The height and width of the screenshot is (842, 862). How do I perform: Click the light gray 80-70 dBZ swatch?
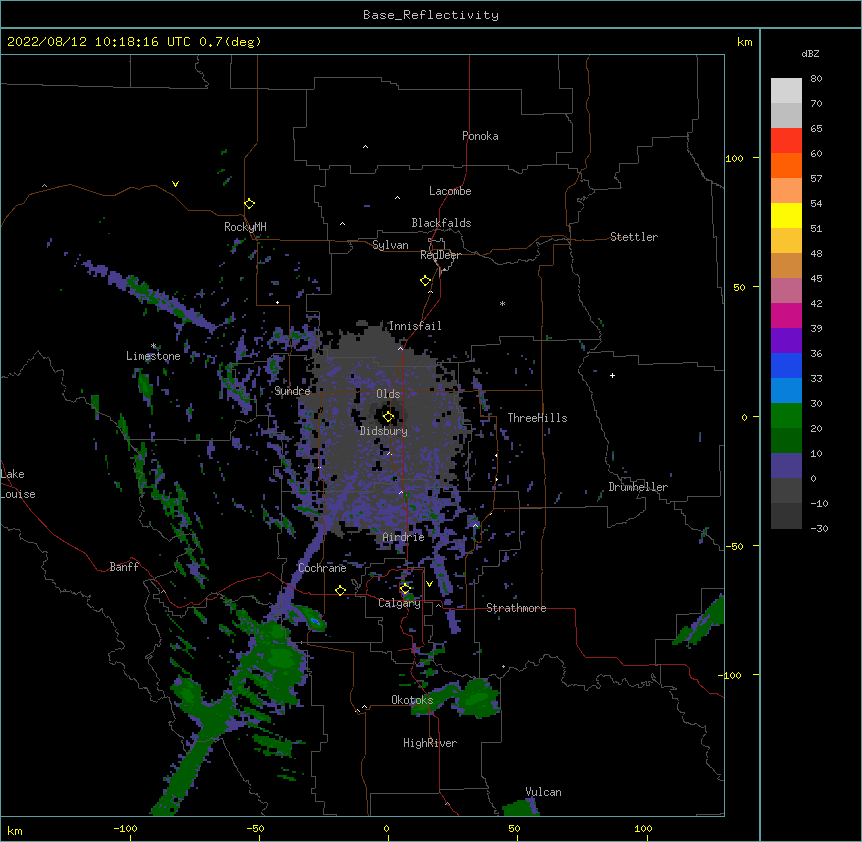point(786,91)
